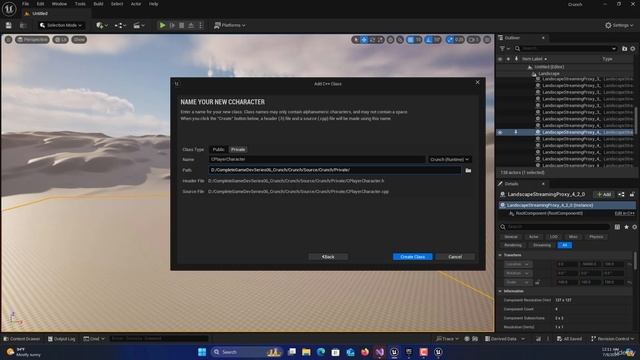
Task: Start Play in Editor with green play icon
Action: 162,25
